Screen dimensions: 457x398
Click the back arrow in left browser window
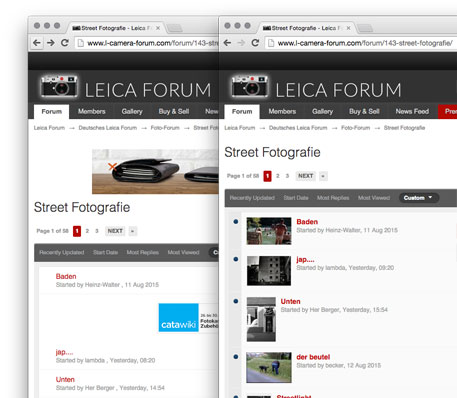[x=37, y=43]
